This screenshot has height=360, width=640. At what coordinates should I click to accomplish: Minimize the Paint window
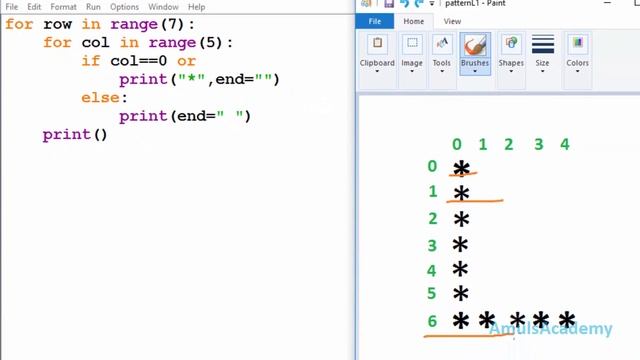point(607,3)
